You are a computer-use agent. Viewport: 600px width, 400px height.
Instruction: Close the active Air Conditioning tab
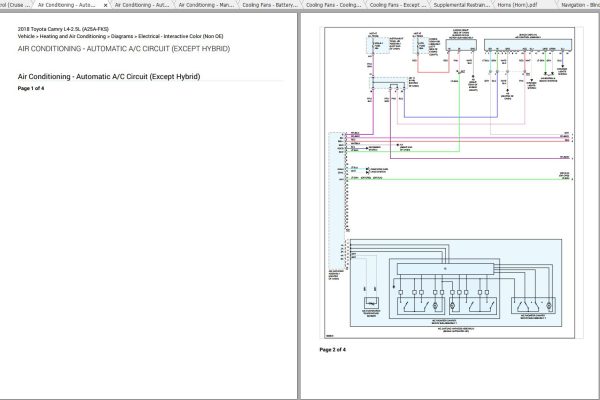tap(105, 5)
